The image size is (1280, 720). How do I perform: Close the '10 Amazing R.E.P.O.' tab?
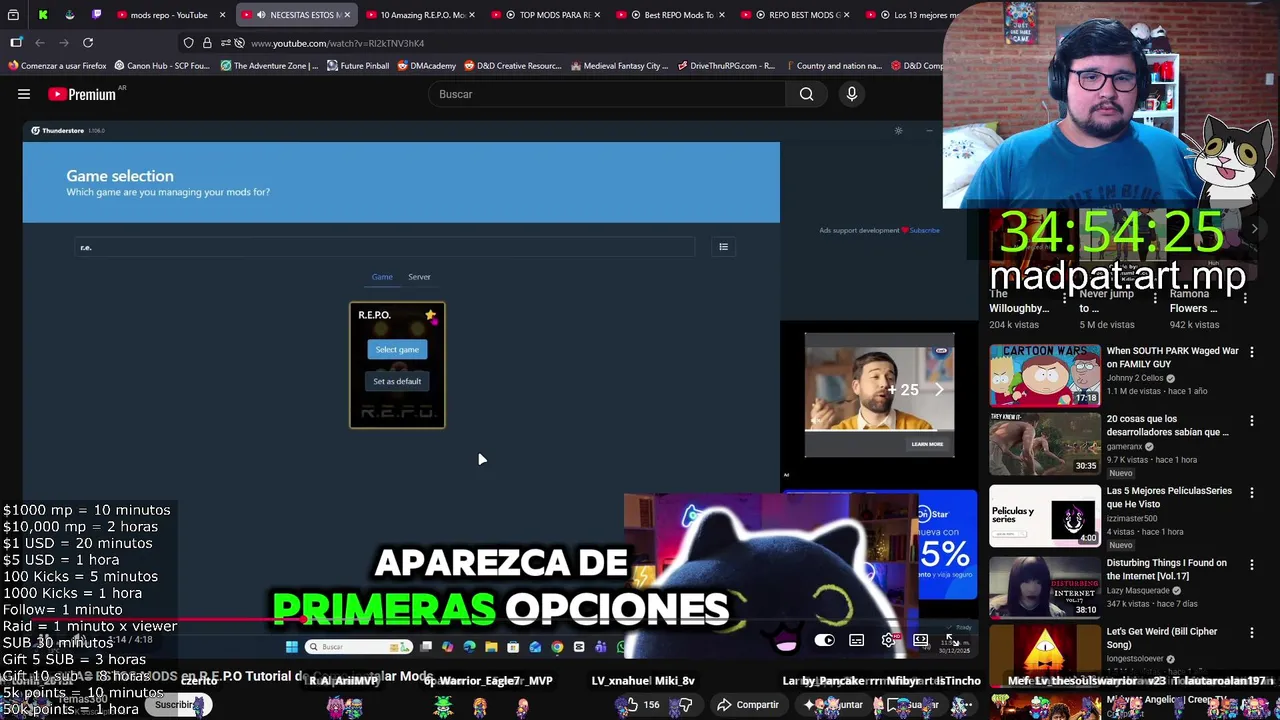pyautogui.click(x=471, y=15)
